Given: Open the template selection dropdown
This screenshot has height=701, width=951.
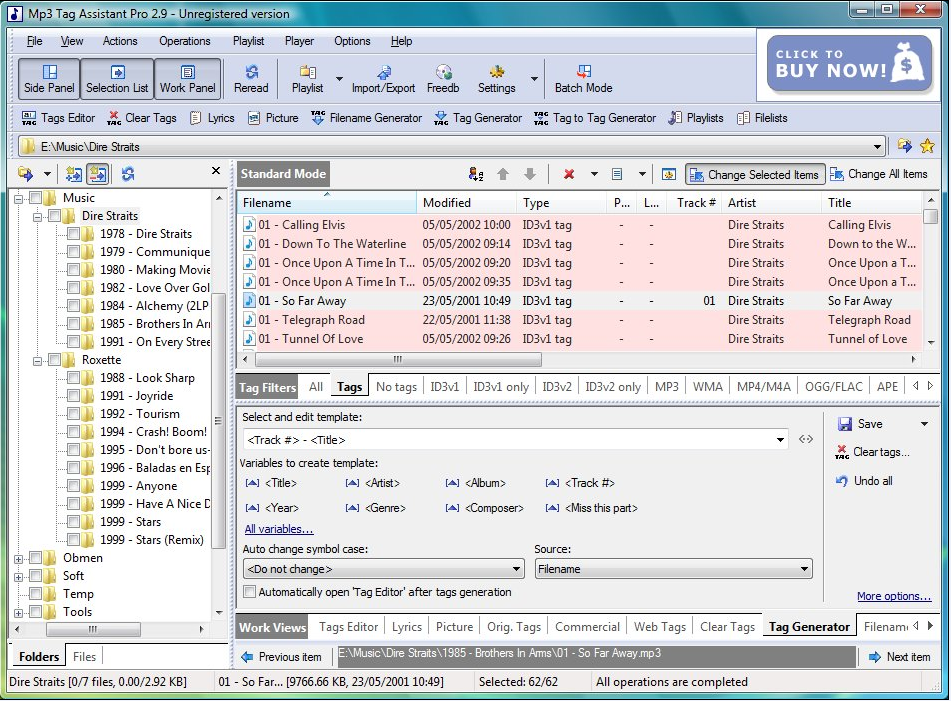Looking at the screenshot, I should click(781, 440).
